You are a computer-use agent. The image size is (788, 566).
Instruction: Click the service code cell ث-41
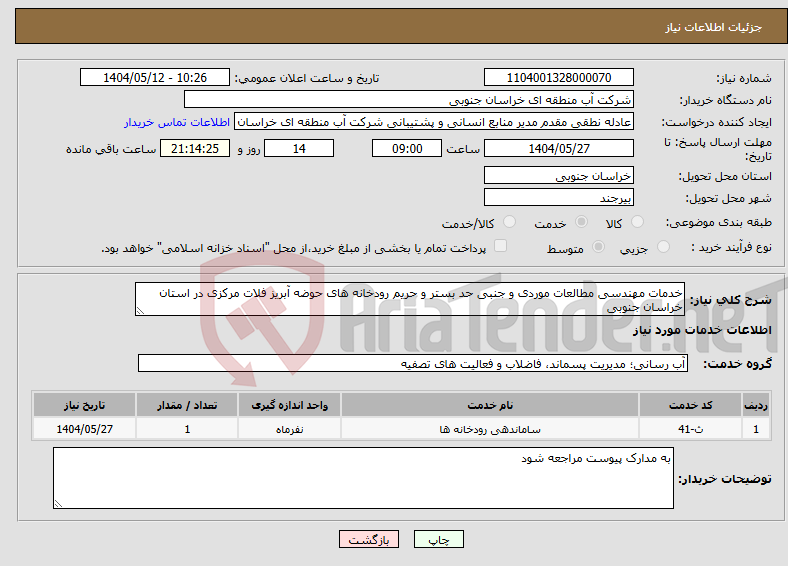(x=691, y=429)
